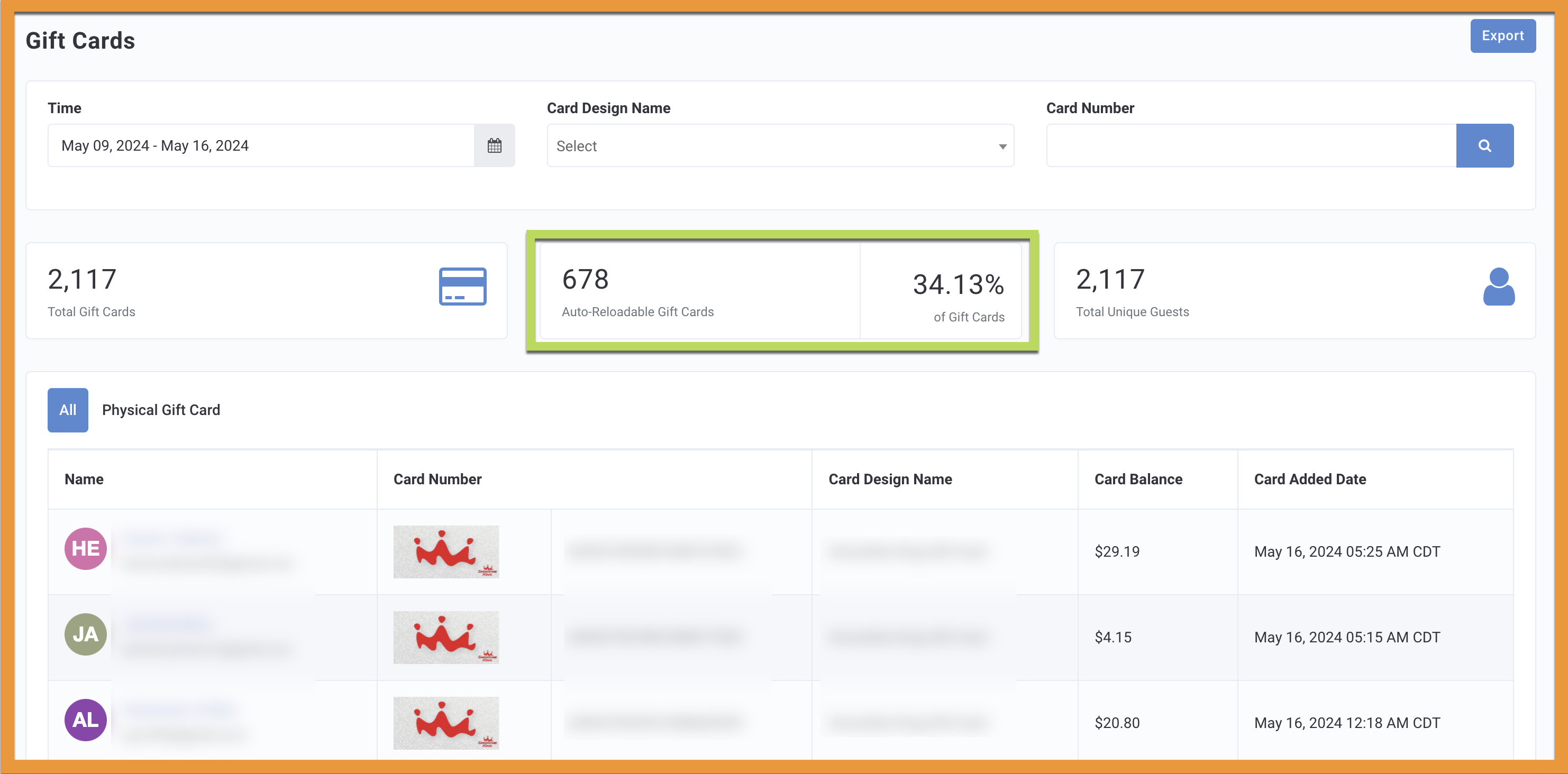1568x774 pixels.
Task: Select the $29.19 card balance
Action: click(x=1117, y=552)
